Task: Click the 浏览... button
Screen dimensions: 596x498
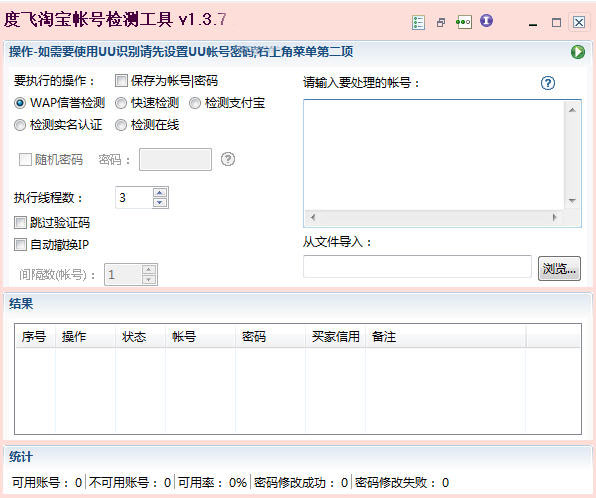Action: click(559, 269)
